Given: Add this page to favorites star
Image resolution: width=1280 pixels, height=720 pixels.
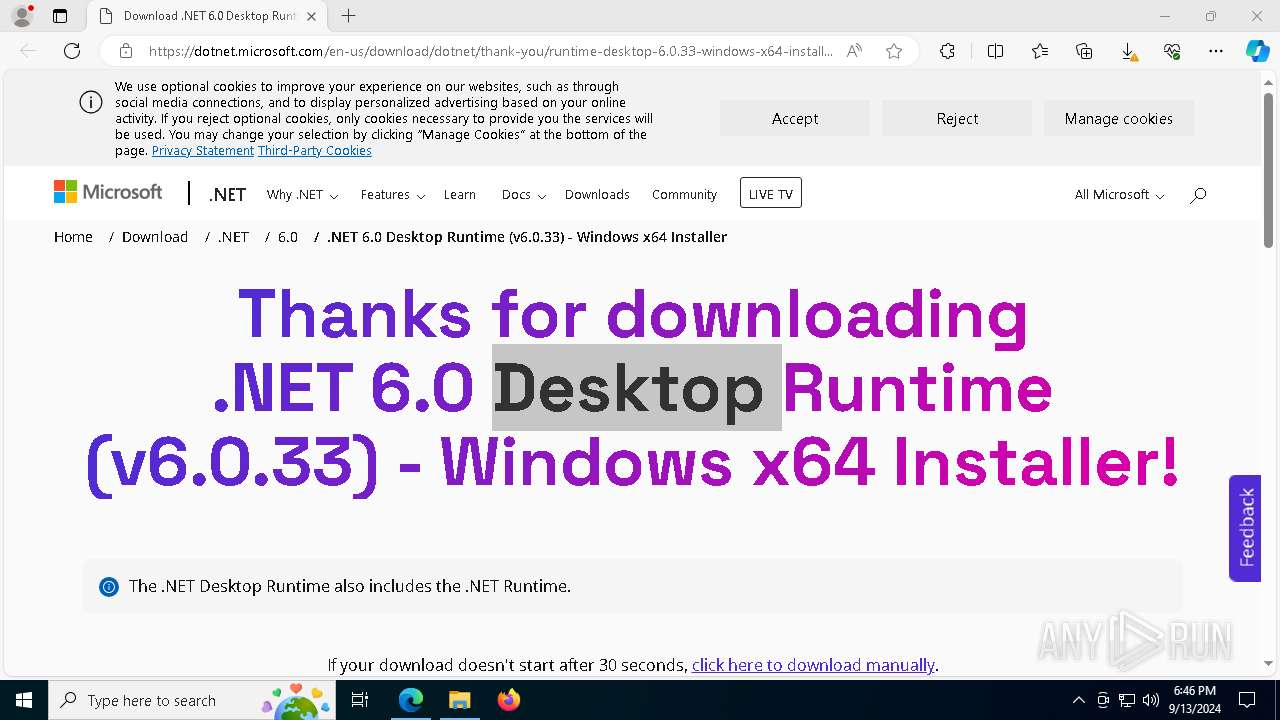Looking at the screenshot, I should click(894, 51).
